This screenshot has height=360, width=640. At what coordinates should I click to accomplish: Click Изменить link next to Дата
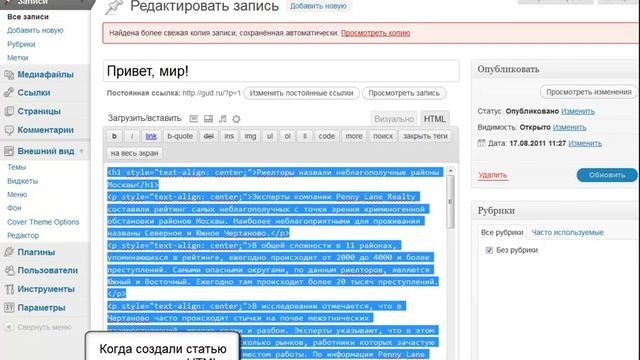(585, 143)
